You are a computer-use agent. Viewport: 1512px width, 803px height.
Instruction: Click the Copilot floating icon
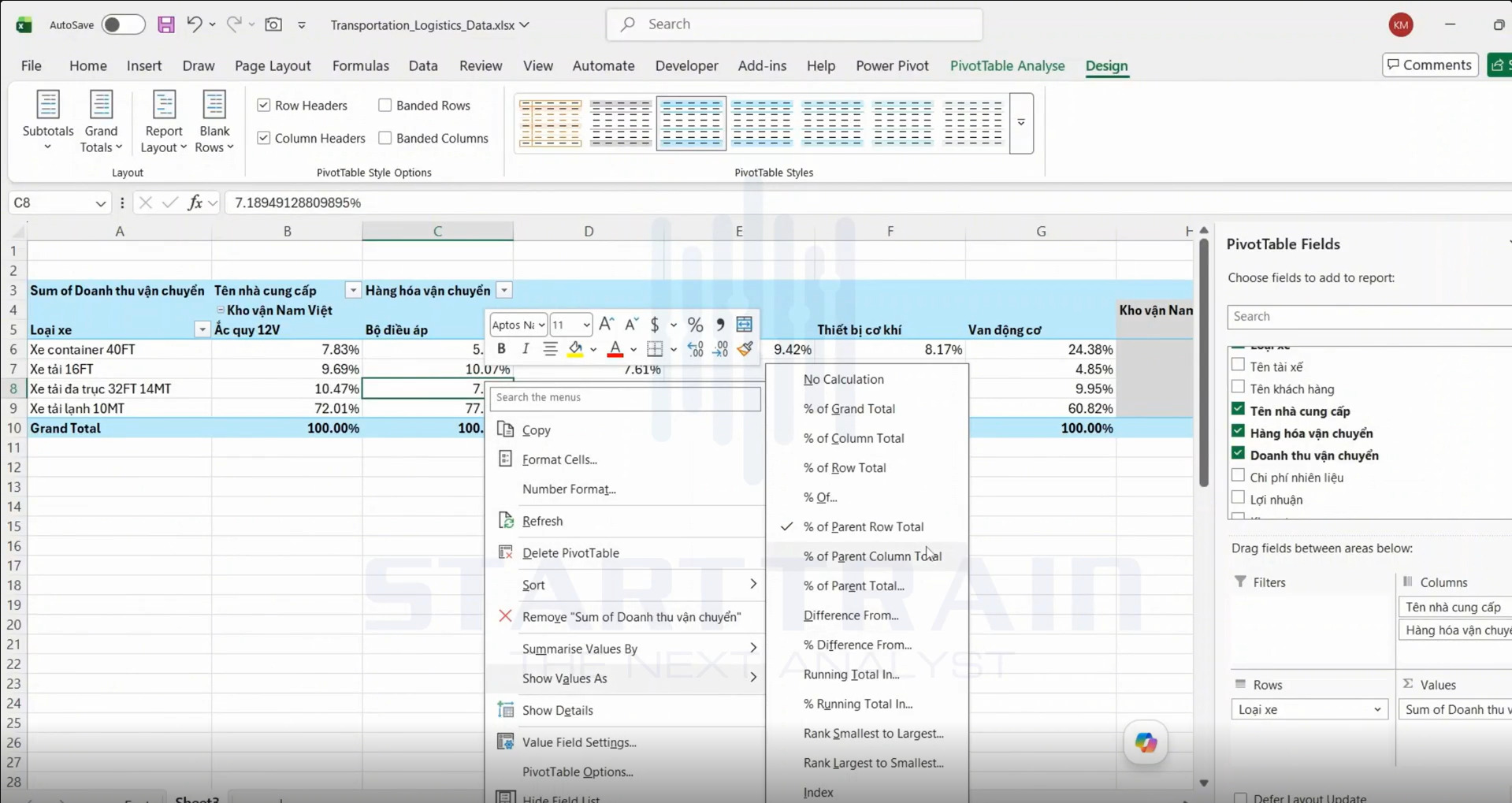(x=1146, y=742)
